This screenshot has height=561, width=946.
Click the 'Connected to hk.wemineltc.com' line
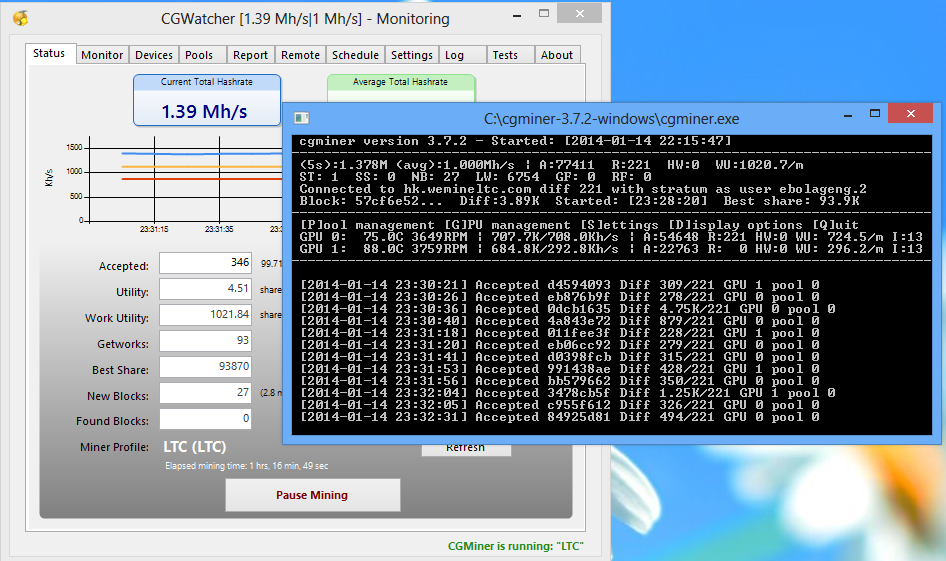pyautogui.click(x=583, y=189)
